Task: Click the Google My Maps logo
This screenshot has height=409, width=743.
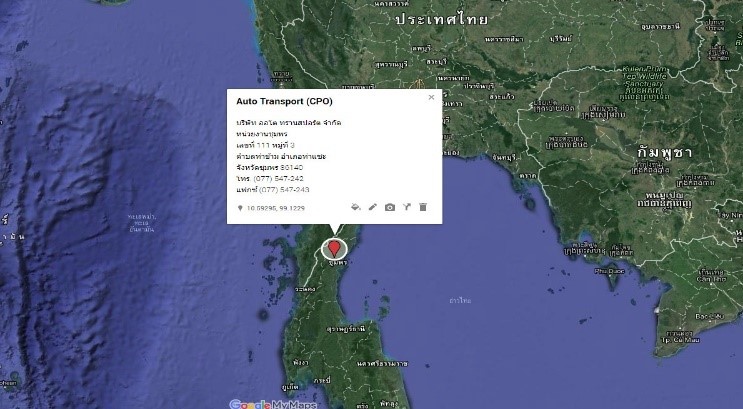Action: (x=273, y=404)
